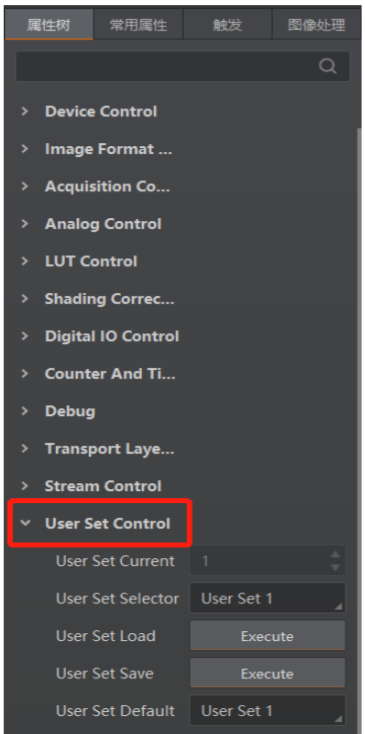
Task: Execute the User Set Load command
Action: pyautogui.click(x=268, y=636)
